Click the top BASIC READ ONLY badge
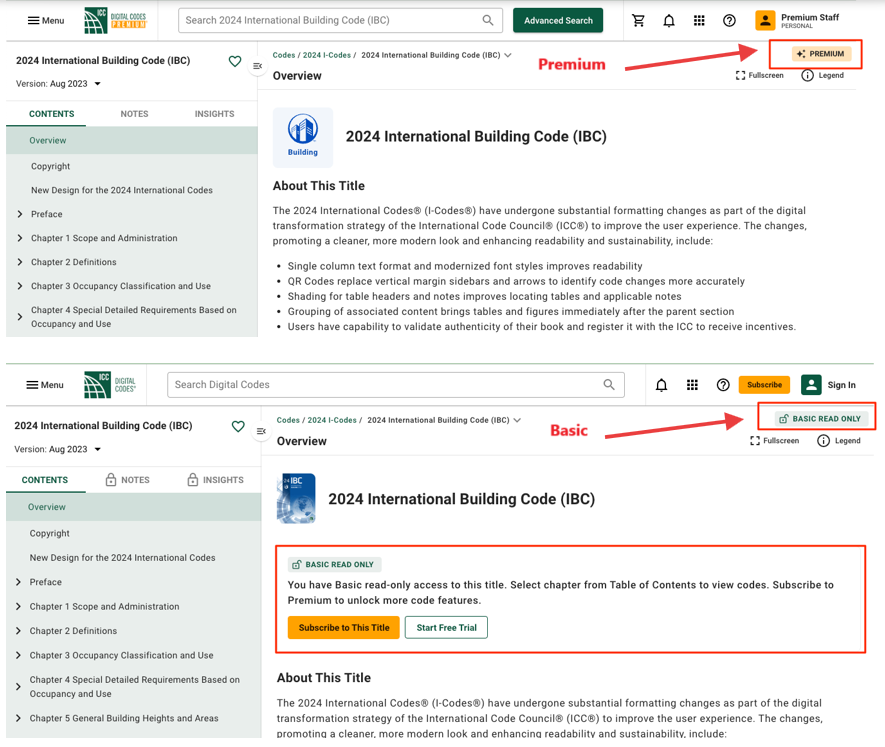Screen dimensions: 885x747 coord(821,418)
